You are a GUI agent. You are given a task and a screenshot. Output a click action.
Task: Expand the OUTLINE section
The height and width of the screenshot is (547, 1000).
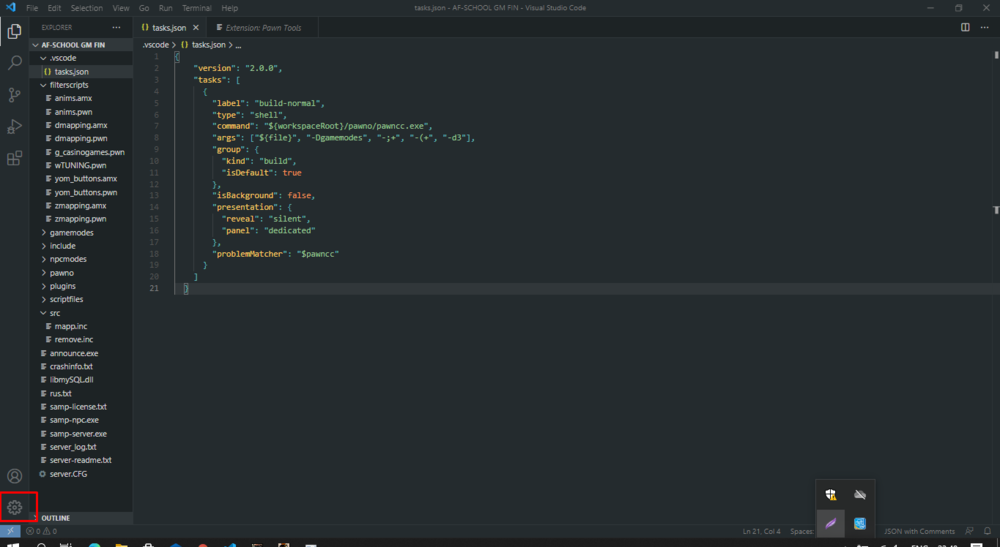(81, 518)
